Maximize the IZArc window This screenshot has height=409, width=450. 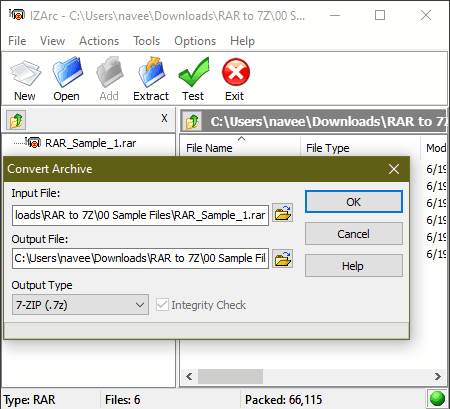point(380,15)
